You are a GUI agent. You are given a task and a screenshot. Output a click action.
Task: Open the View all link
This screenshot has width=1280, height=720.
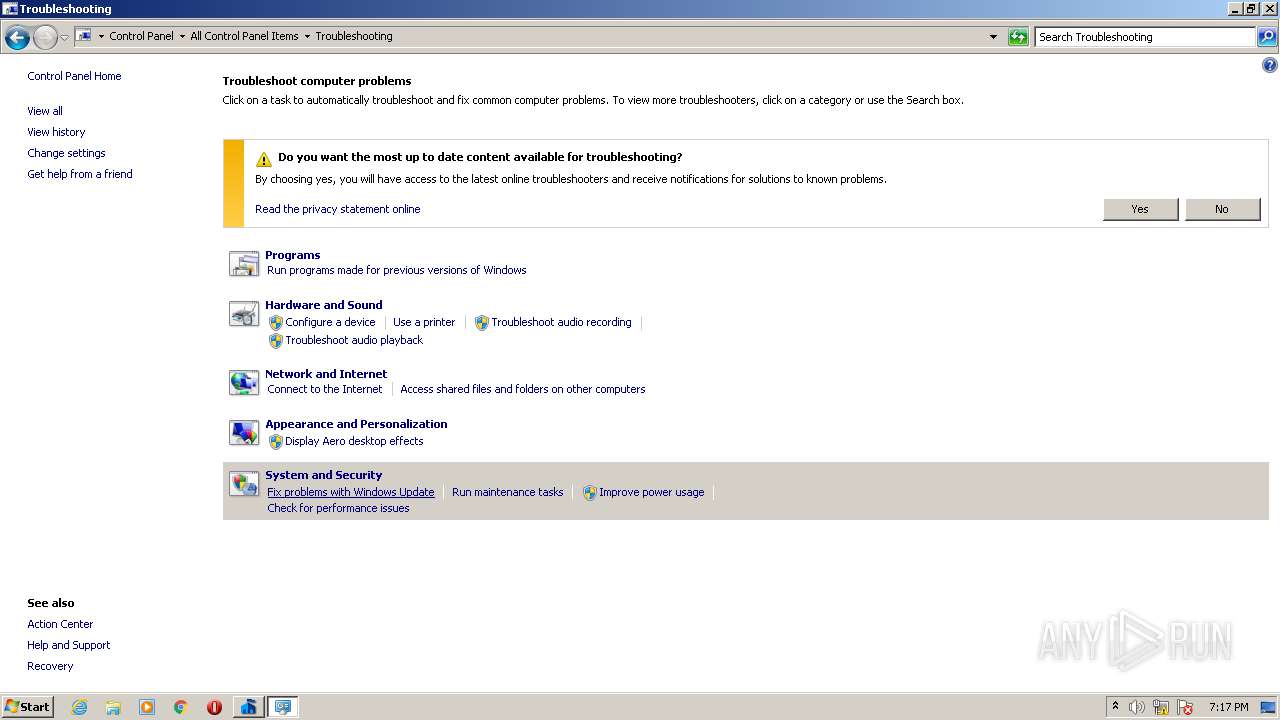(x=45, y=111)
